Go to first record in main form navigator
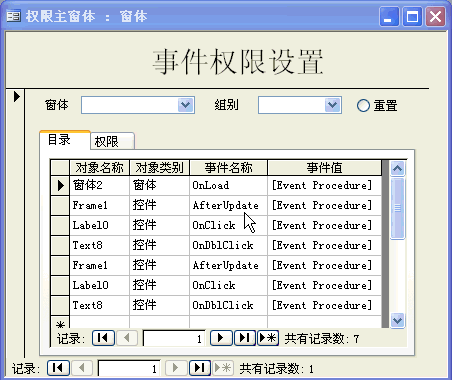This screenshot has width=452, height=380. tap(58, 368)
